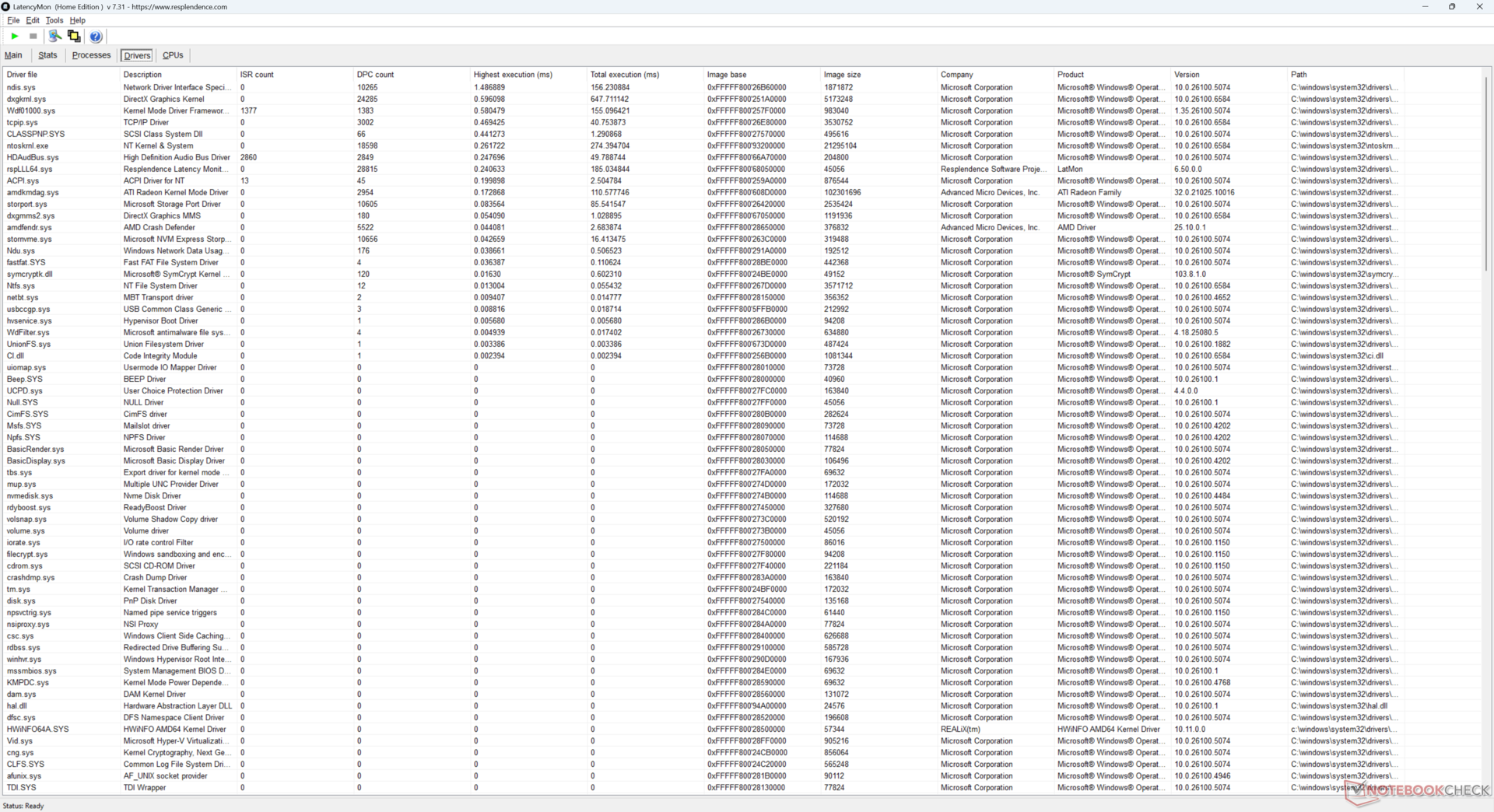Sort by Highest execution (ms) column header

point(513,75)
